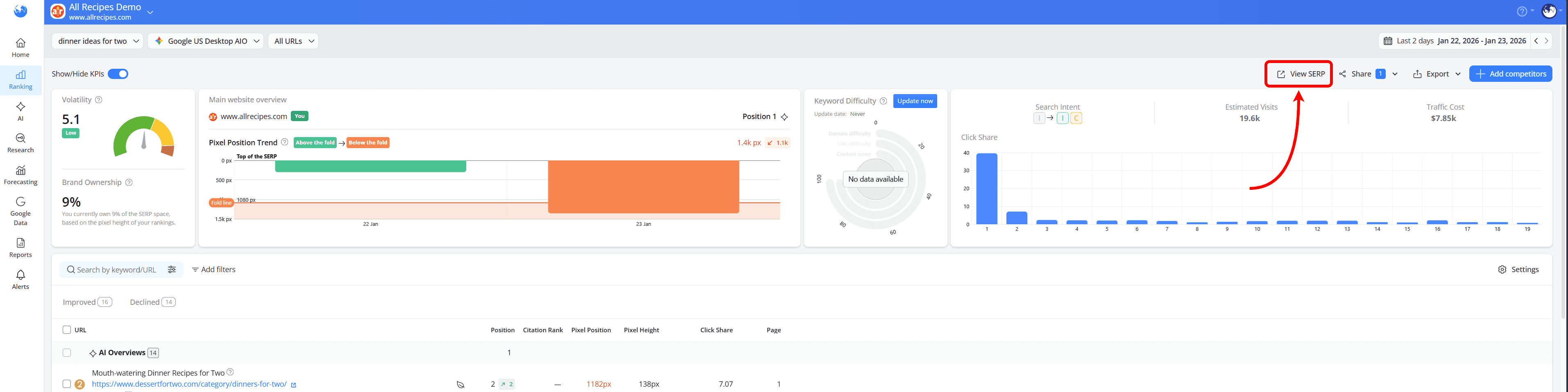Show Keyword Difficulty info icon
The image size is (1568, 392).
click(x=883, y=101)
